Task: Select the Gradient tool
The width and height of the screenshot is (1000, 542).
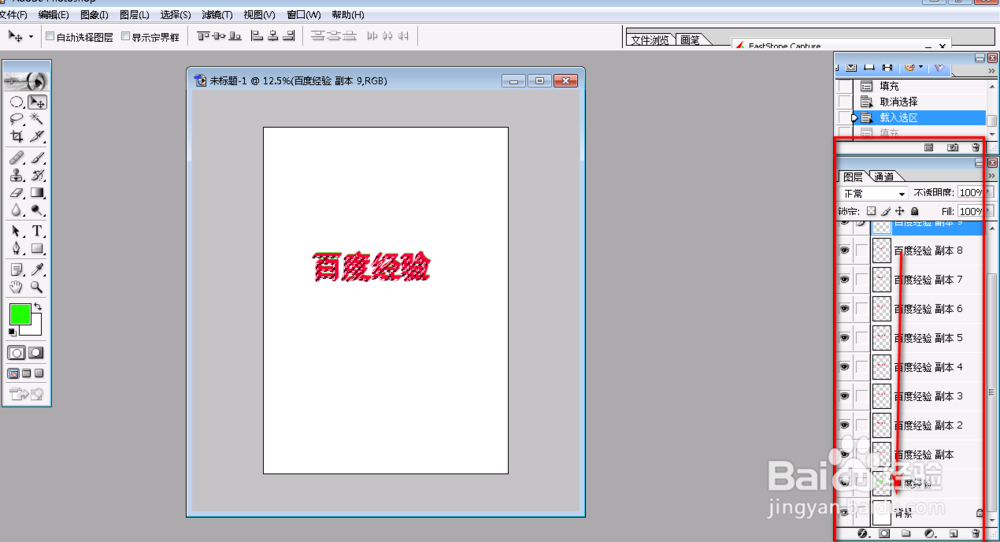Action: (37, 193)
